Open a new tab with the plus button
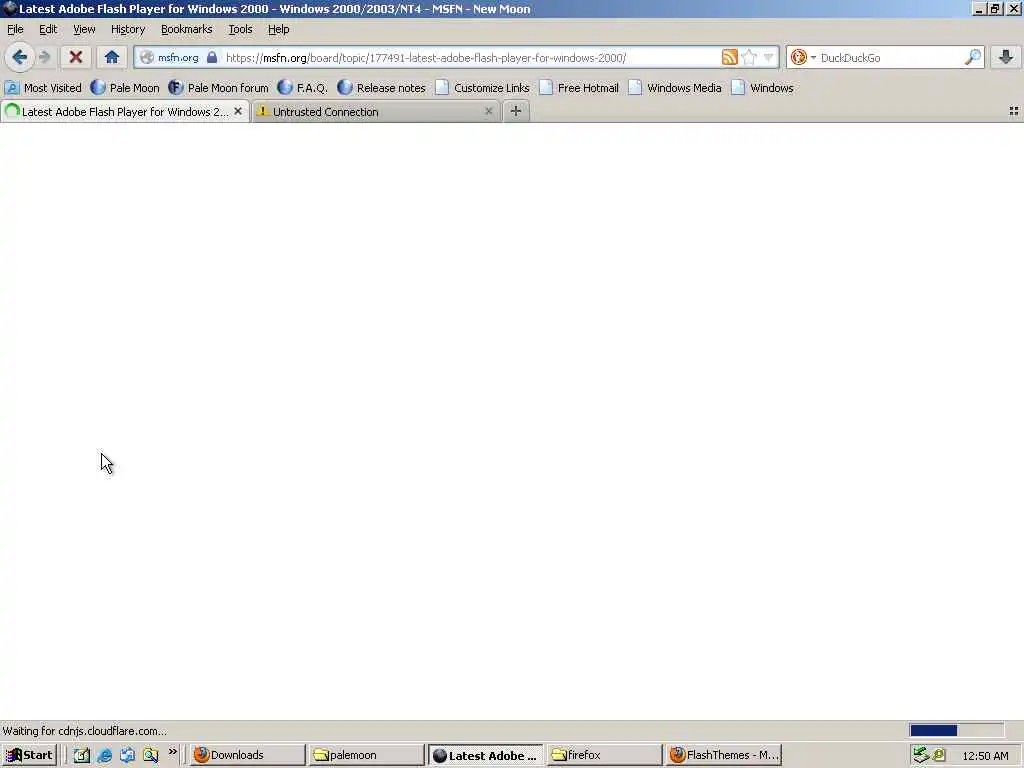The width and height of the screenshot is (1024, 768). click(515, 112)
